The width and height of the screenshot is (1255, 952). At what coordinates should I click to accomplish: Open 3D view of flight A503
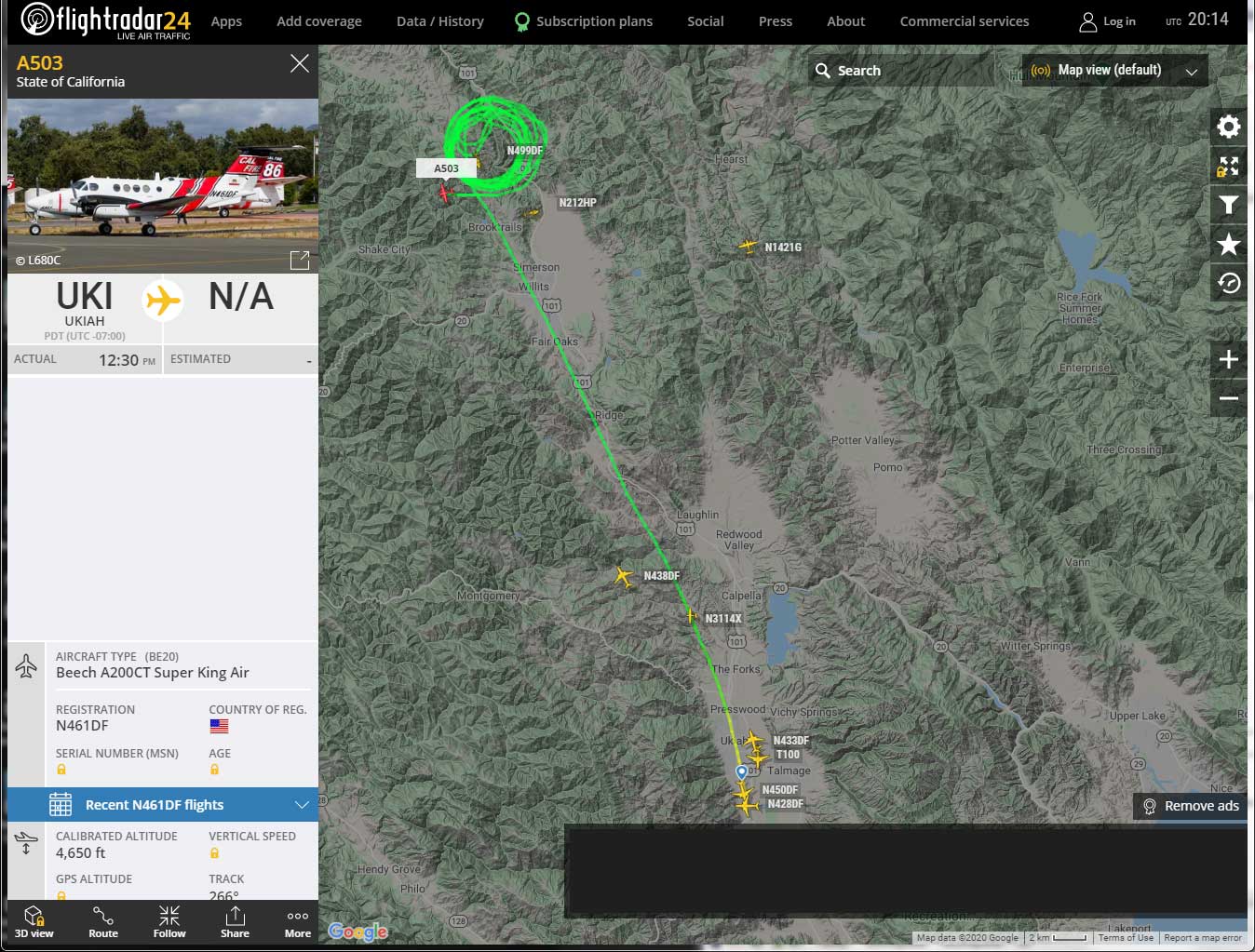coord(34,921)
